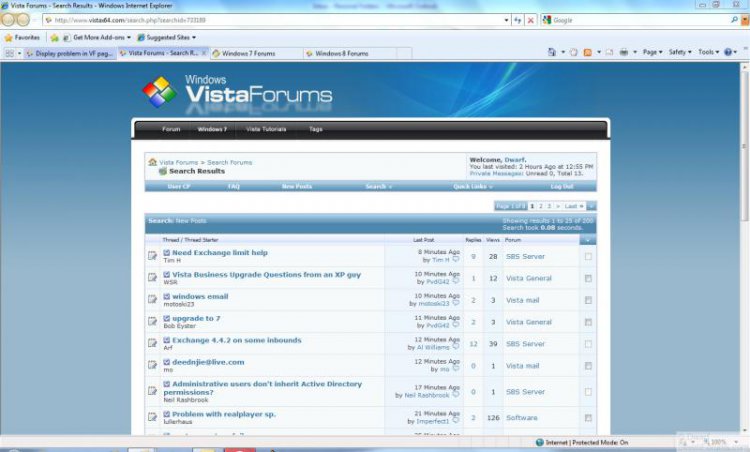This screenshot has height=452, width=750.
Task: Open Private Messages link
Action: coord(496,174)
